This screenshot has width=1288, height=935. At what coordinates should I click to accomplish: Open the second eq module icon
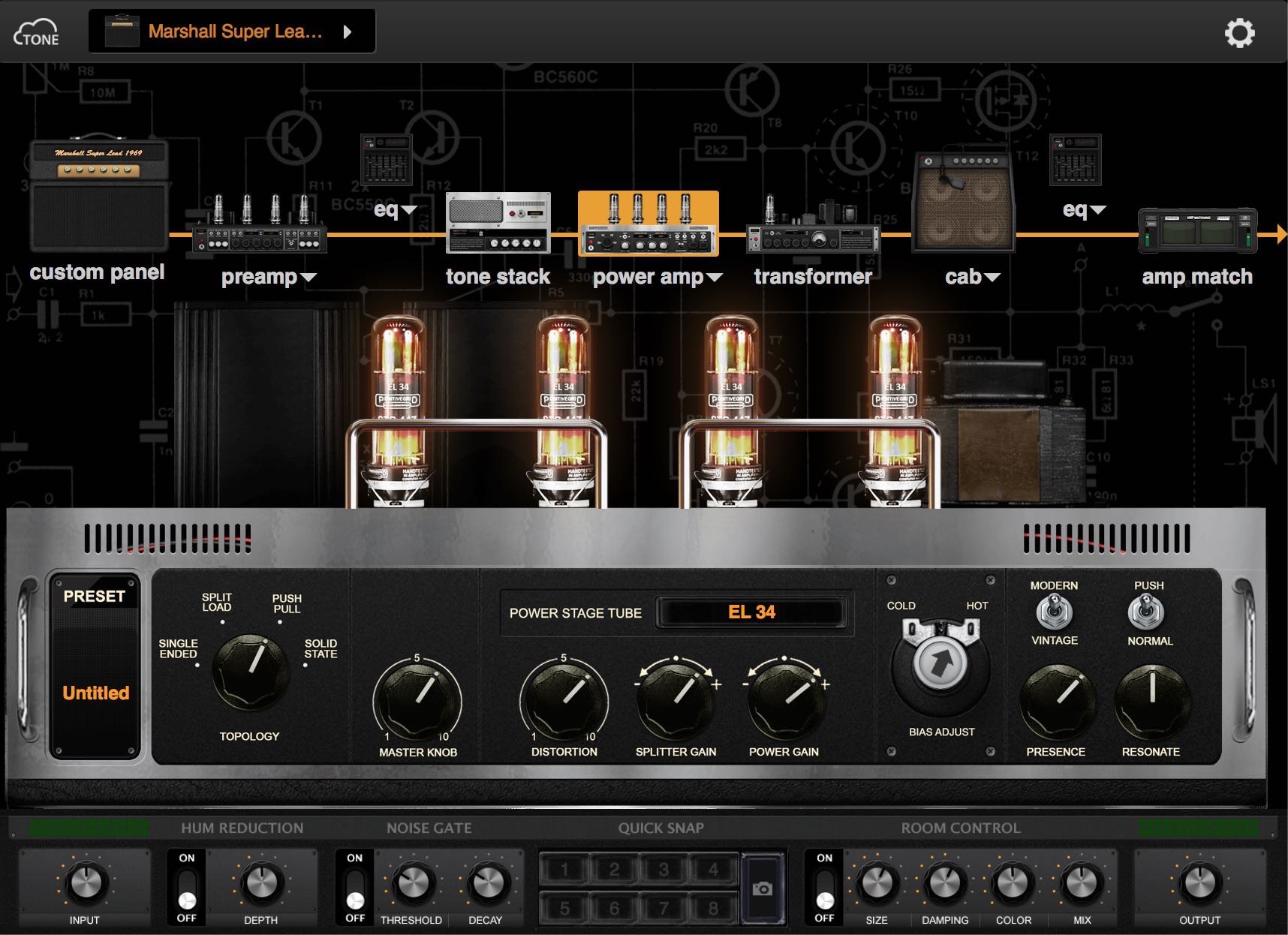[1076, 159]
